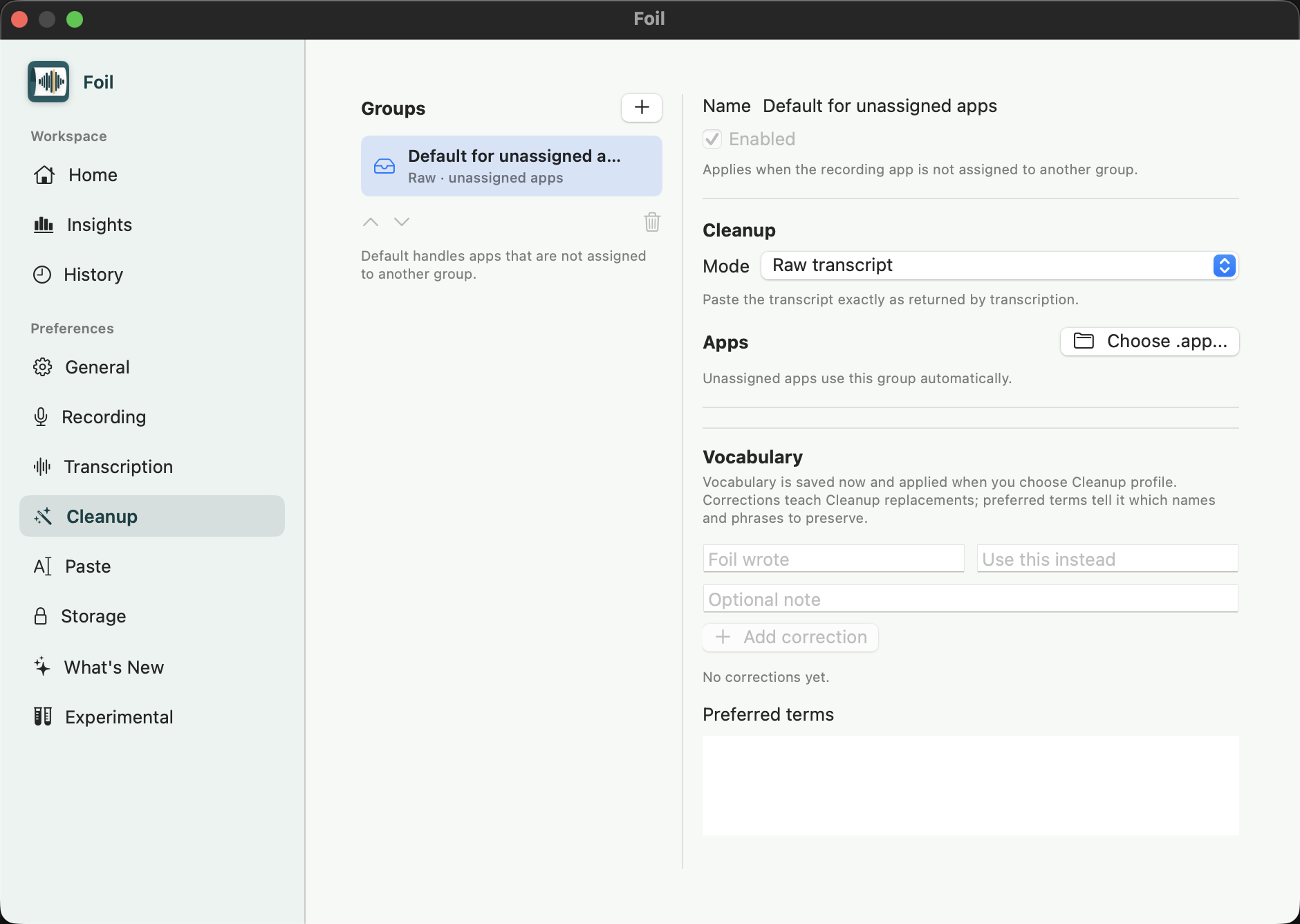1300x924 pixels.
Task: Focus the Optional note field
Action: tap(970, 599)
